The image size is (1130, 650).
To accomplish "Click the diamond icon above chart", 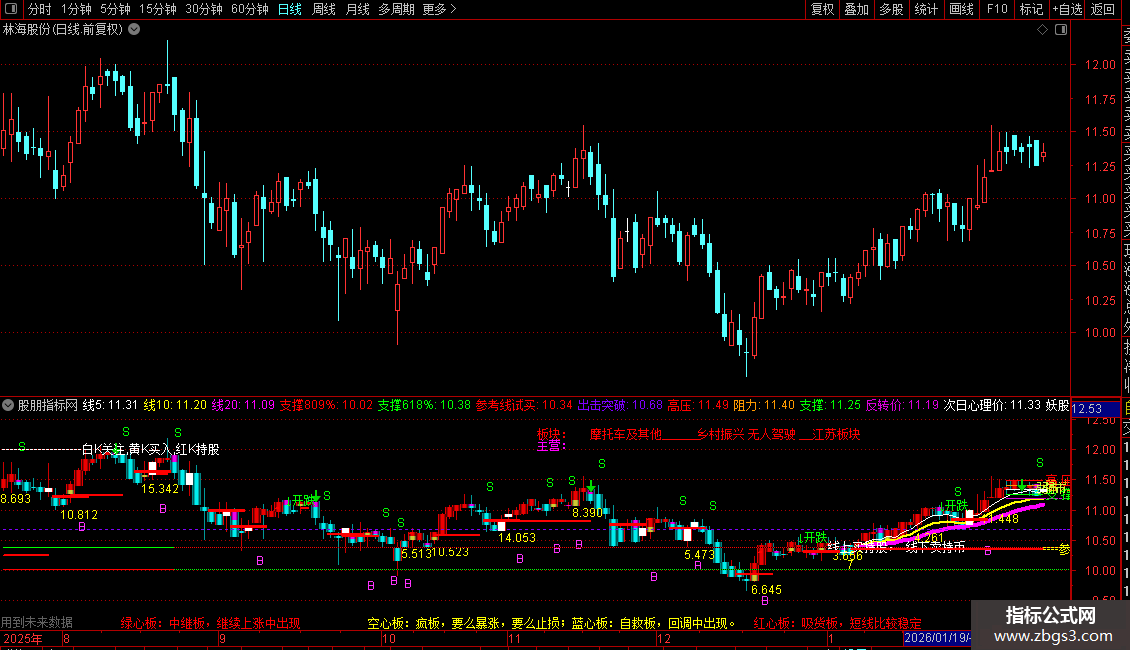I will tap(1042, 30).
